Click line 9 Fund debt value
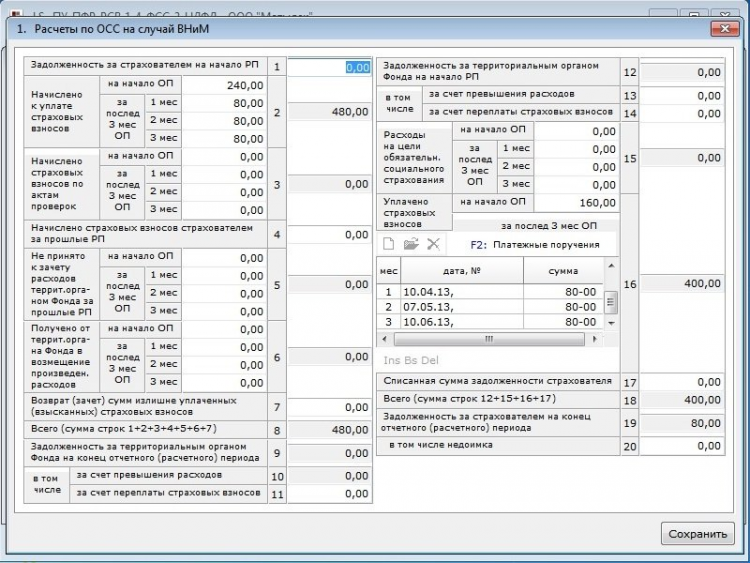 pyautogui.click(x=330, y=453)
